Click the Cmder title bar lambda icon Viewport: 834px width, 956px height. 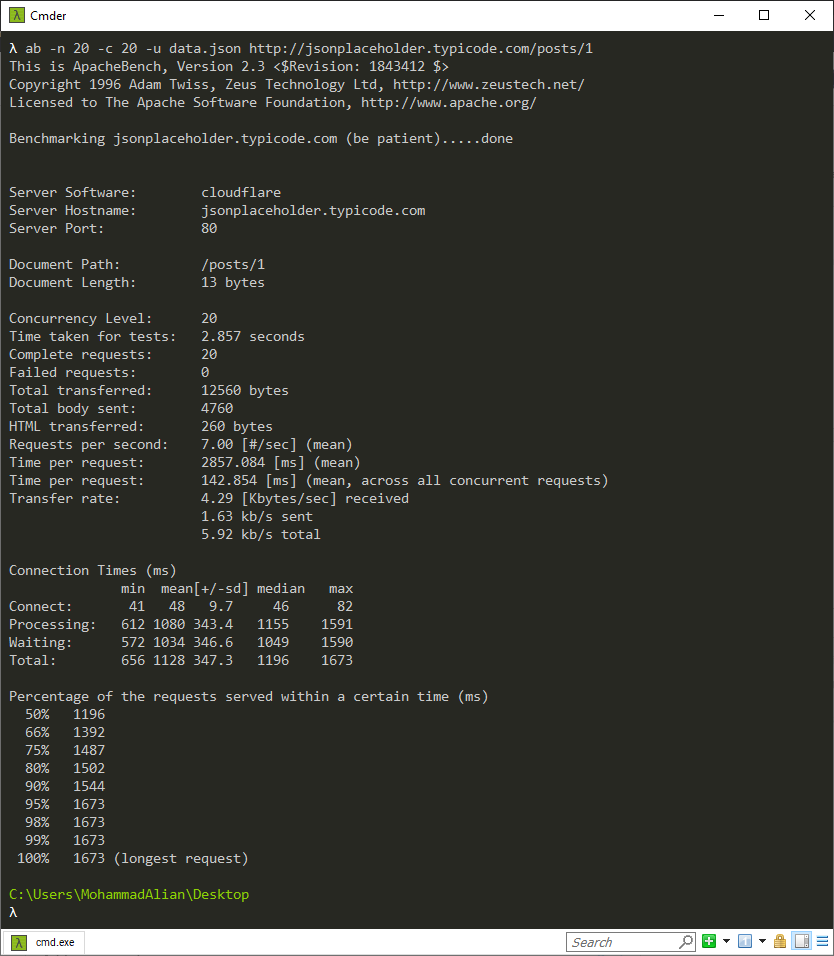pos(15,15)
